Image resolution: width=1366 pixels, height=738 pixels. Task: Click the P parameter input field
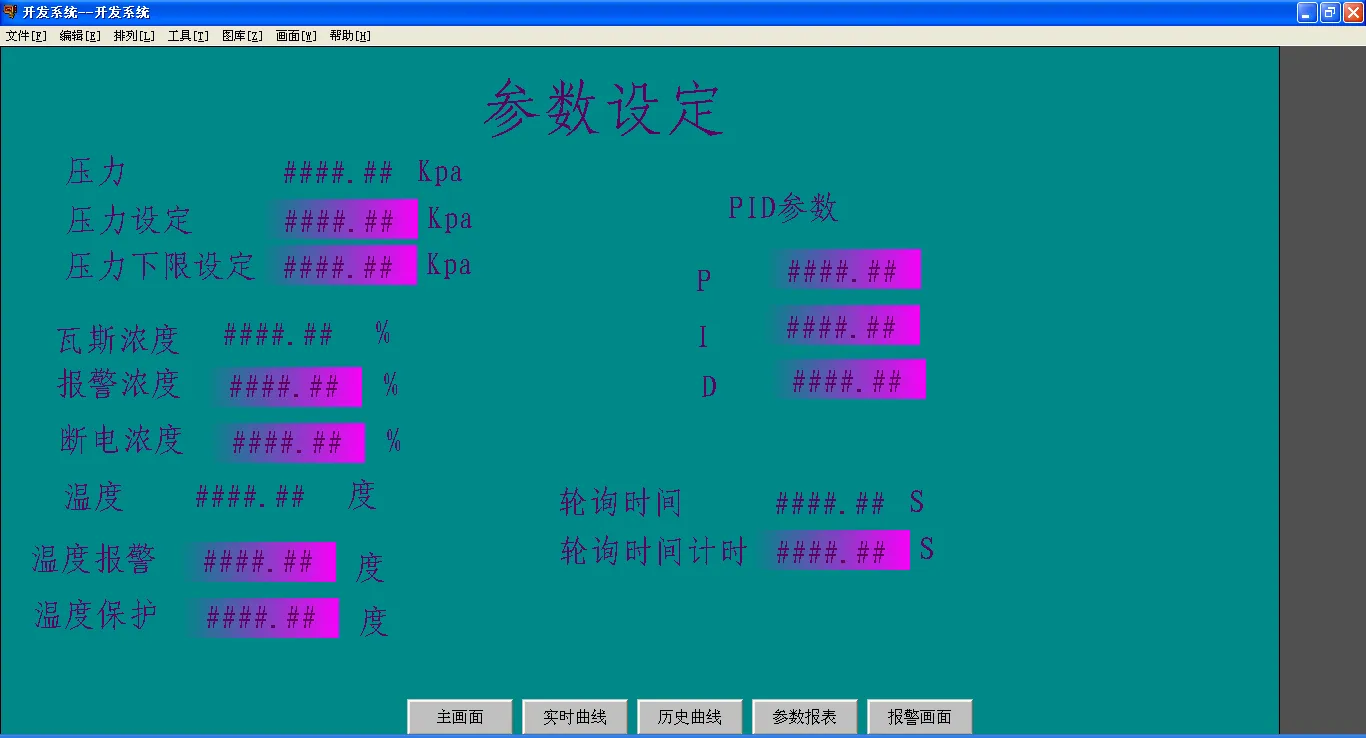(x=848, y=269)
